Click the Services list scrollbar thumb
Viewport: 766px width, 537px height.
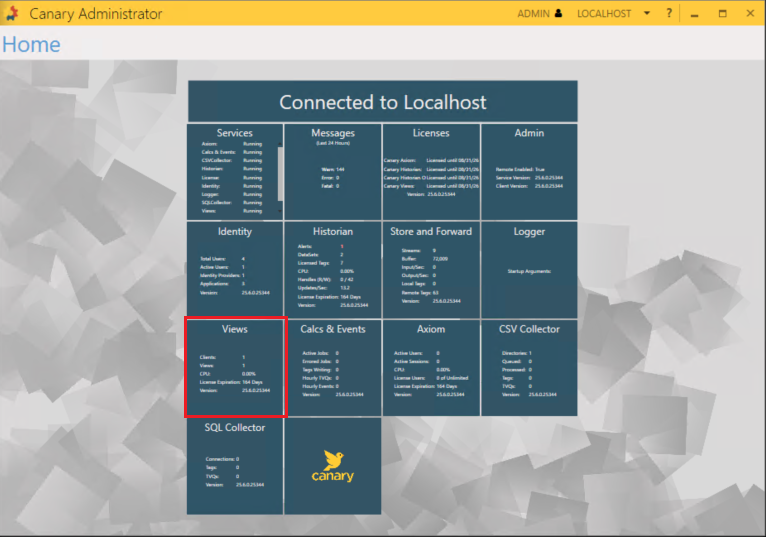pyautogui.click(x=280, y=174)
